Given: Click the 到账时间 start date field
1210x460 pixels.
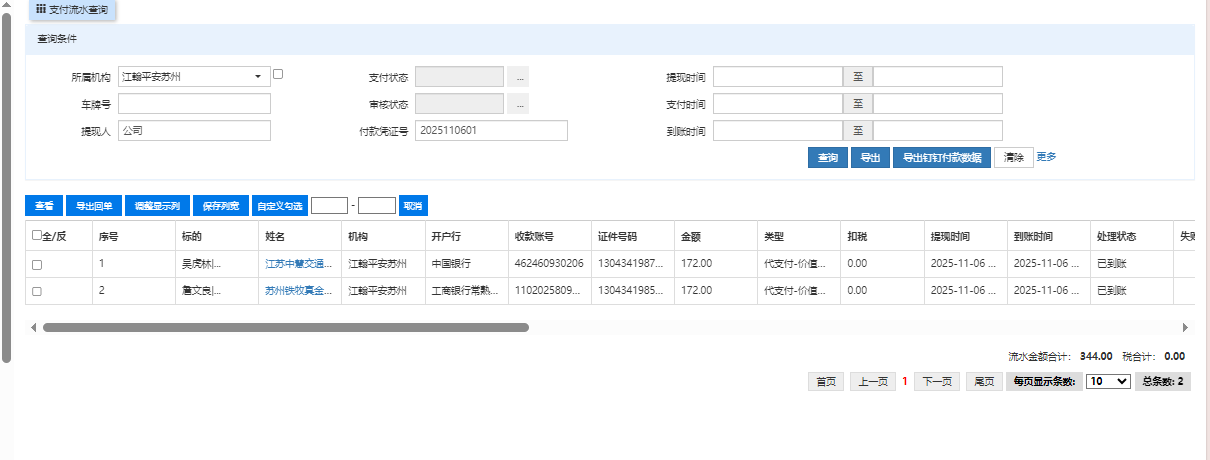Looking at the screenshot, I should tap(778, 130).
